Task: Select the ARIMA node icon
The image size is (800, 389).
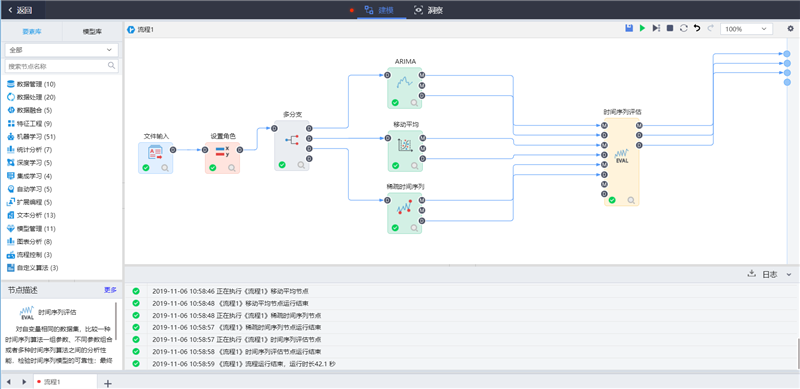Action: (405, 83)
